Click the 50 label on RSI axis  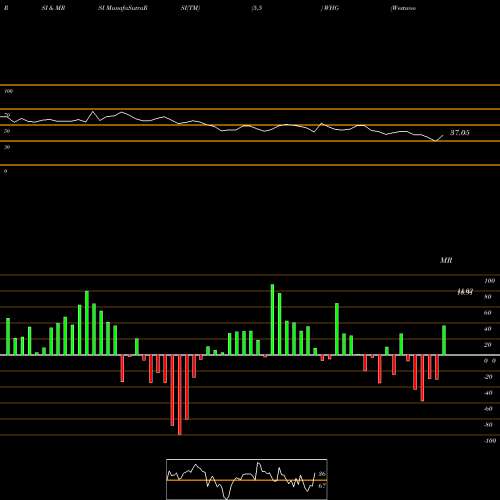pyautogui.click(x=7, y=131)
